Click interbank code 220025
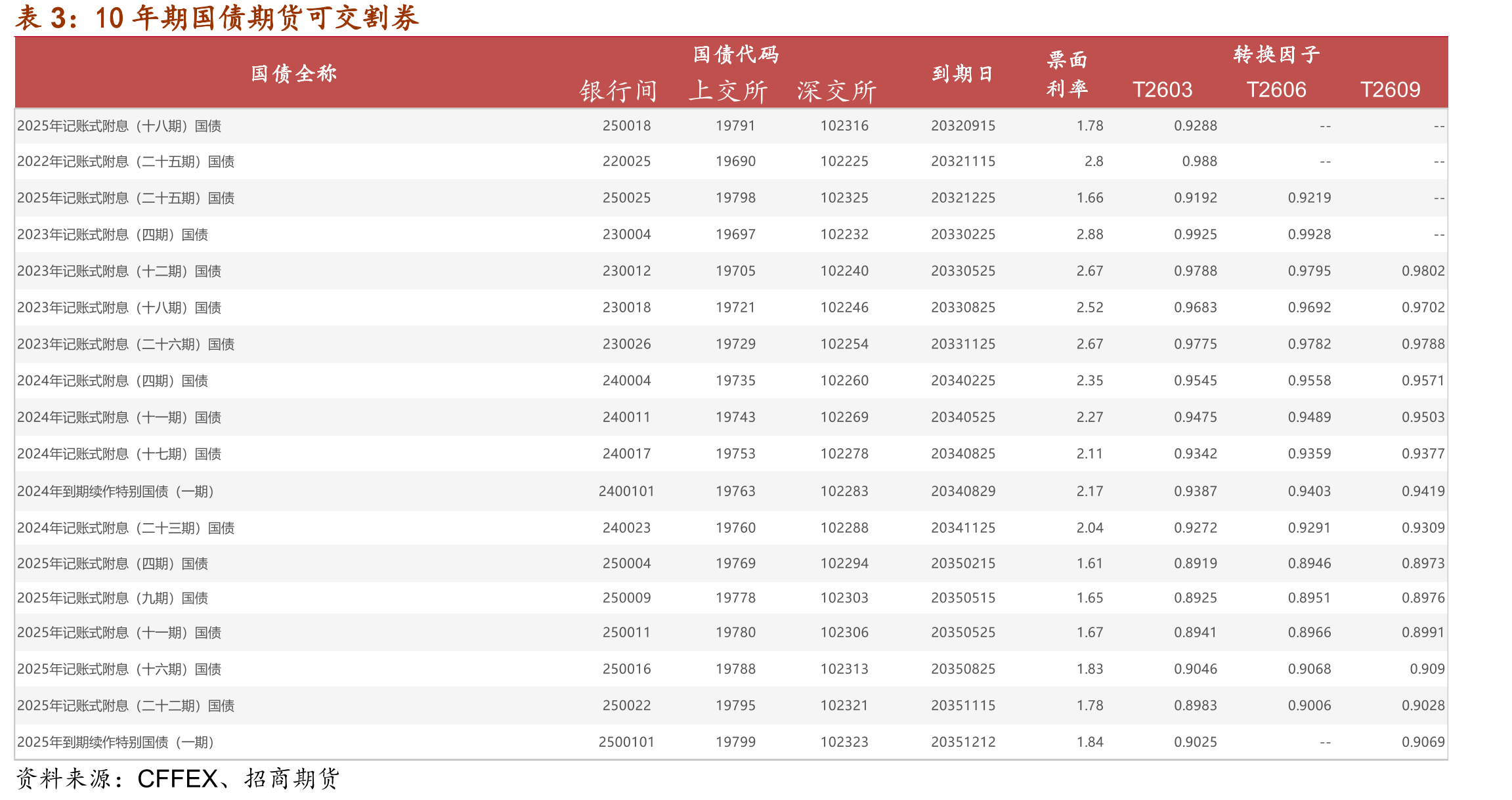The width and height of the screenshot is (1512, 800). pyautogui.click(x=627, y=161)
